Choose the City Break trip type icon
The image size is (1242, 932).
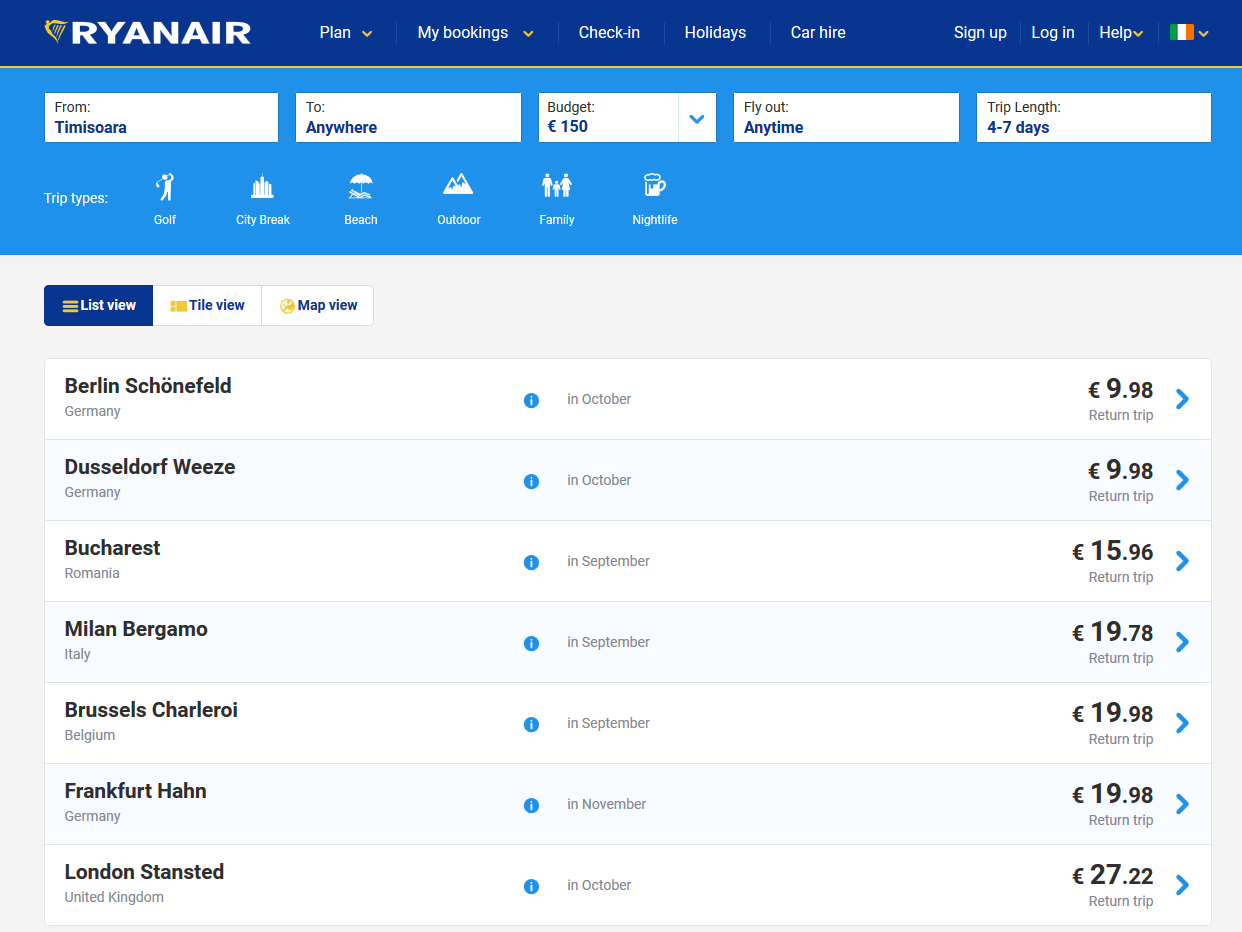click(262, 187)
